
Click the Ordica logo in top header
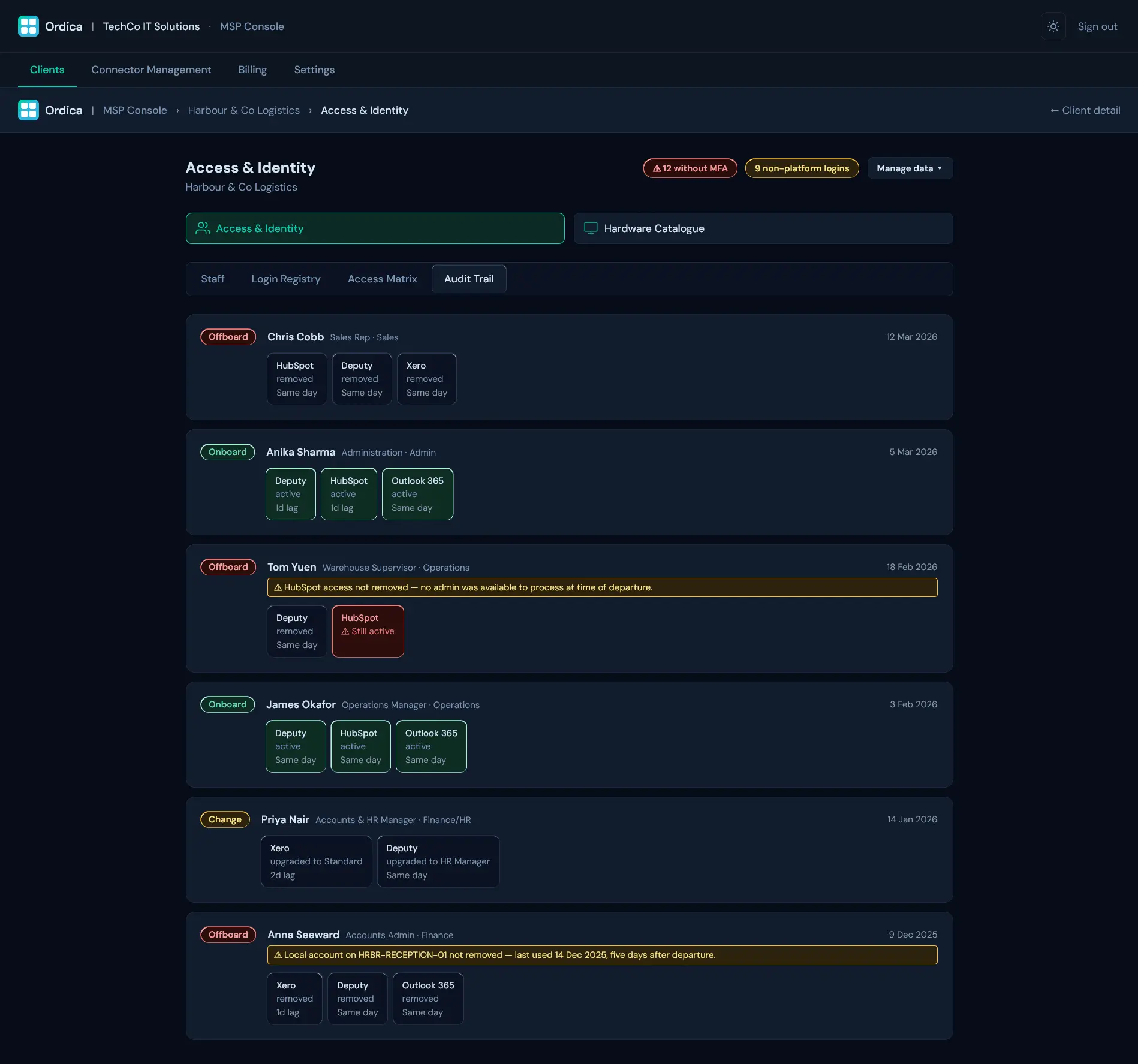click(28, 26)
